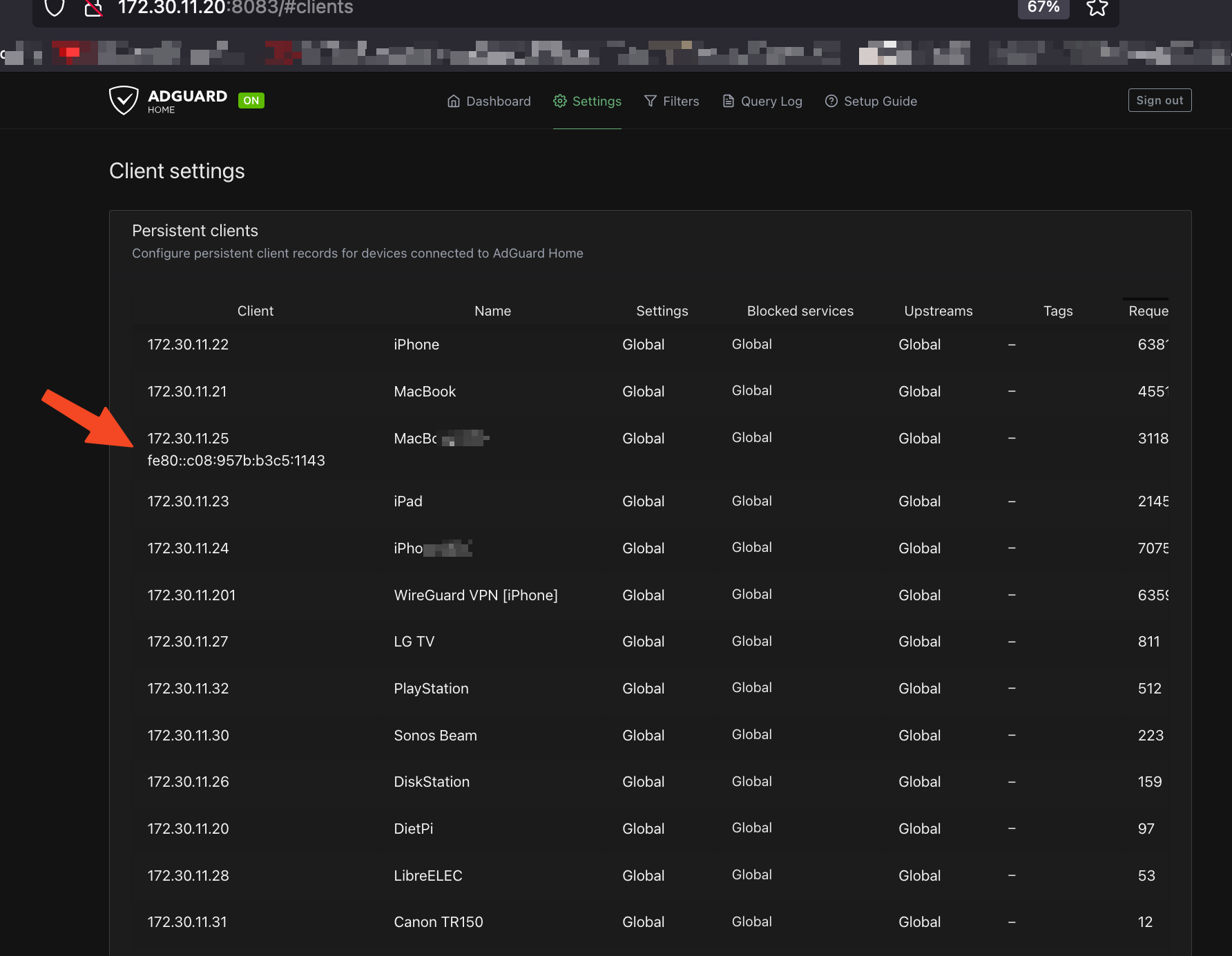Click Blocked services Global for PlayStation
This screenshot has height=956, width=1232.
(x=751, y=688)
